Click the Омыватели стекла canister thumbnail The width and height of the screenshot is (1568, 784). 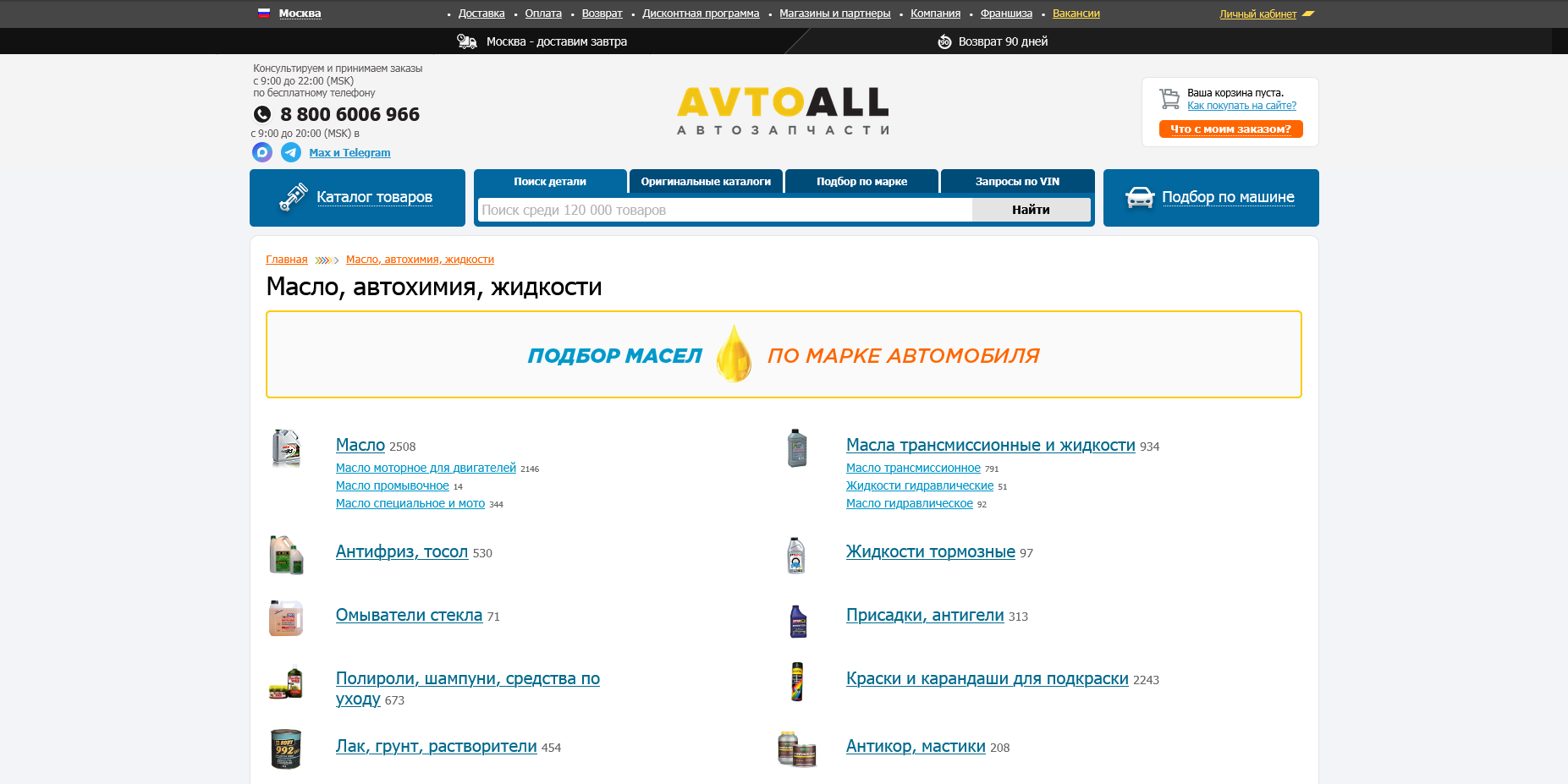(286, 618)
